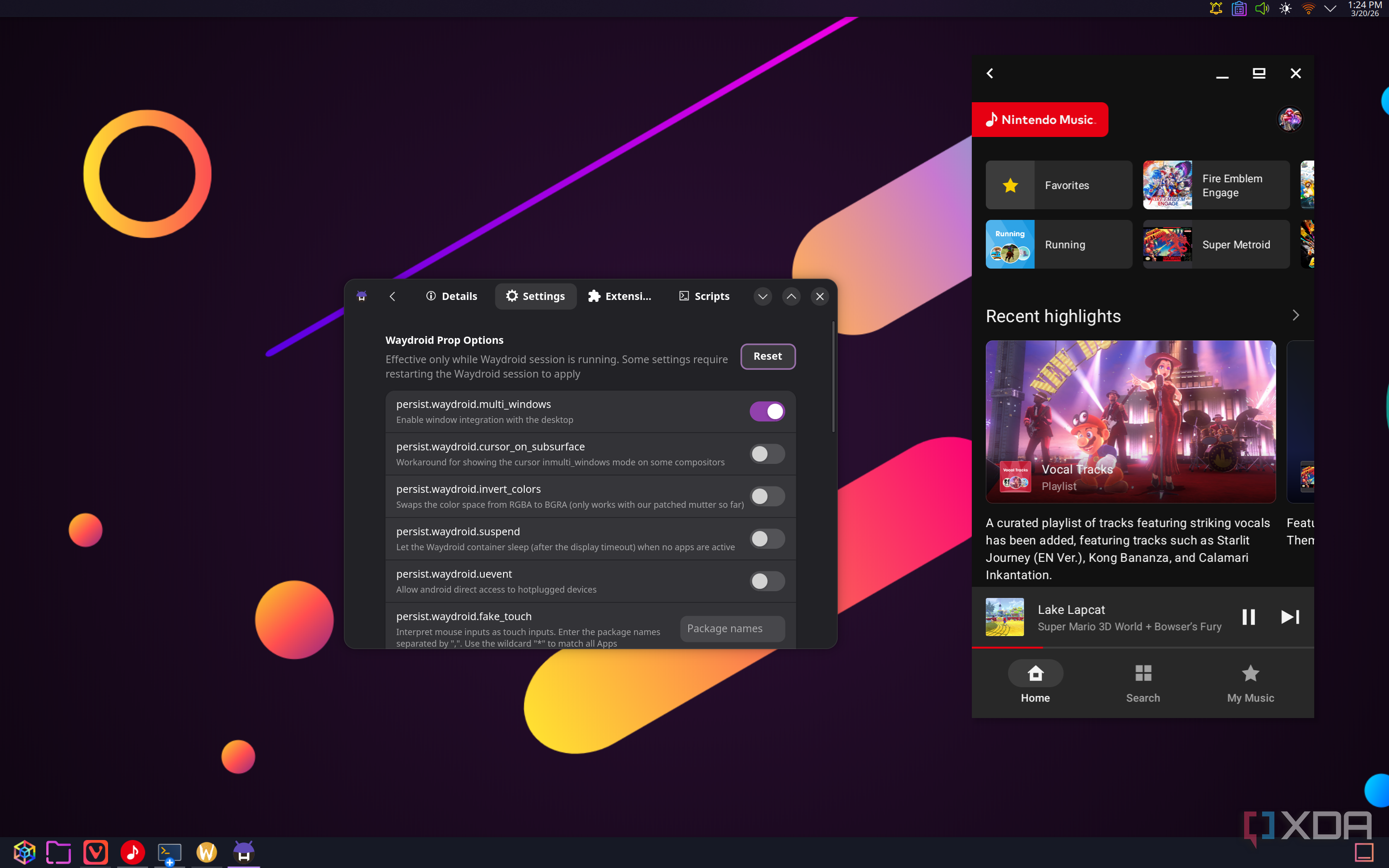Open the Running playlist card
Screen dimensions: 1389x868
[x=1059, y=244]
